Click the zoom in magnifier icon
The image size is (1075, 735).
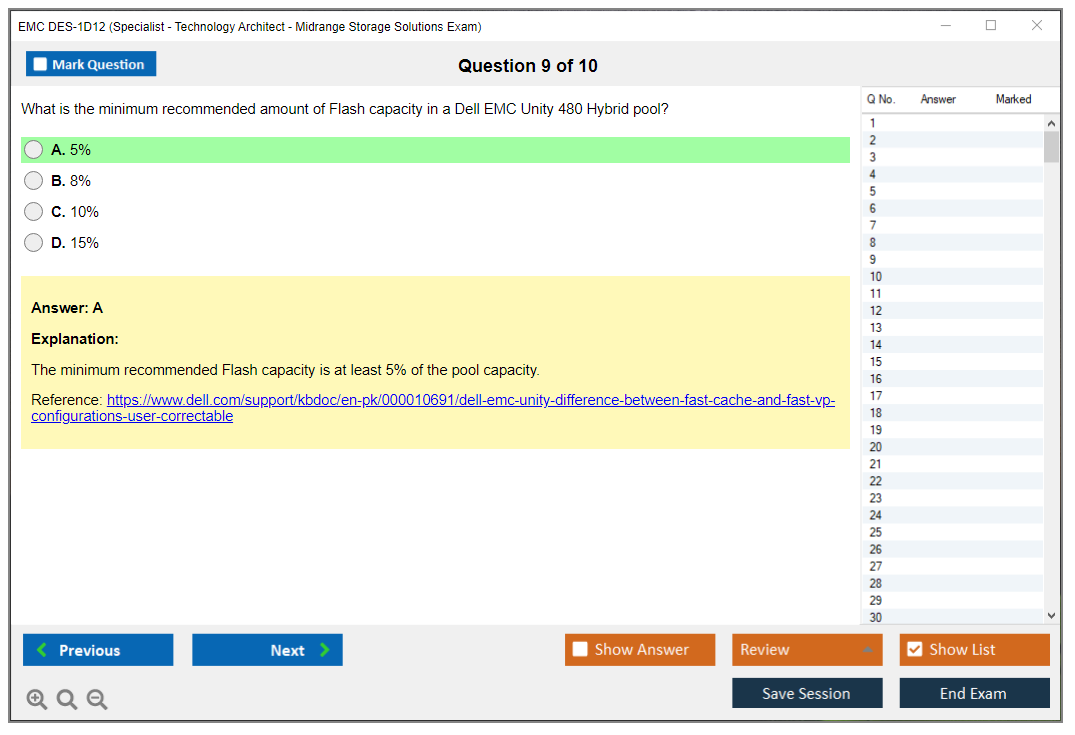37,700
